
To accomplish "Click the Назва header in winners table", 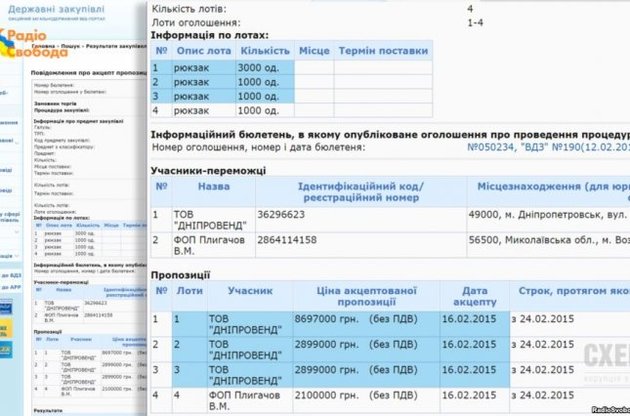I will click(x=212, y=187).
